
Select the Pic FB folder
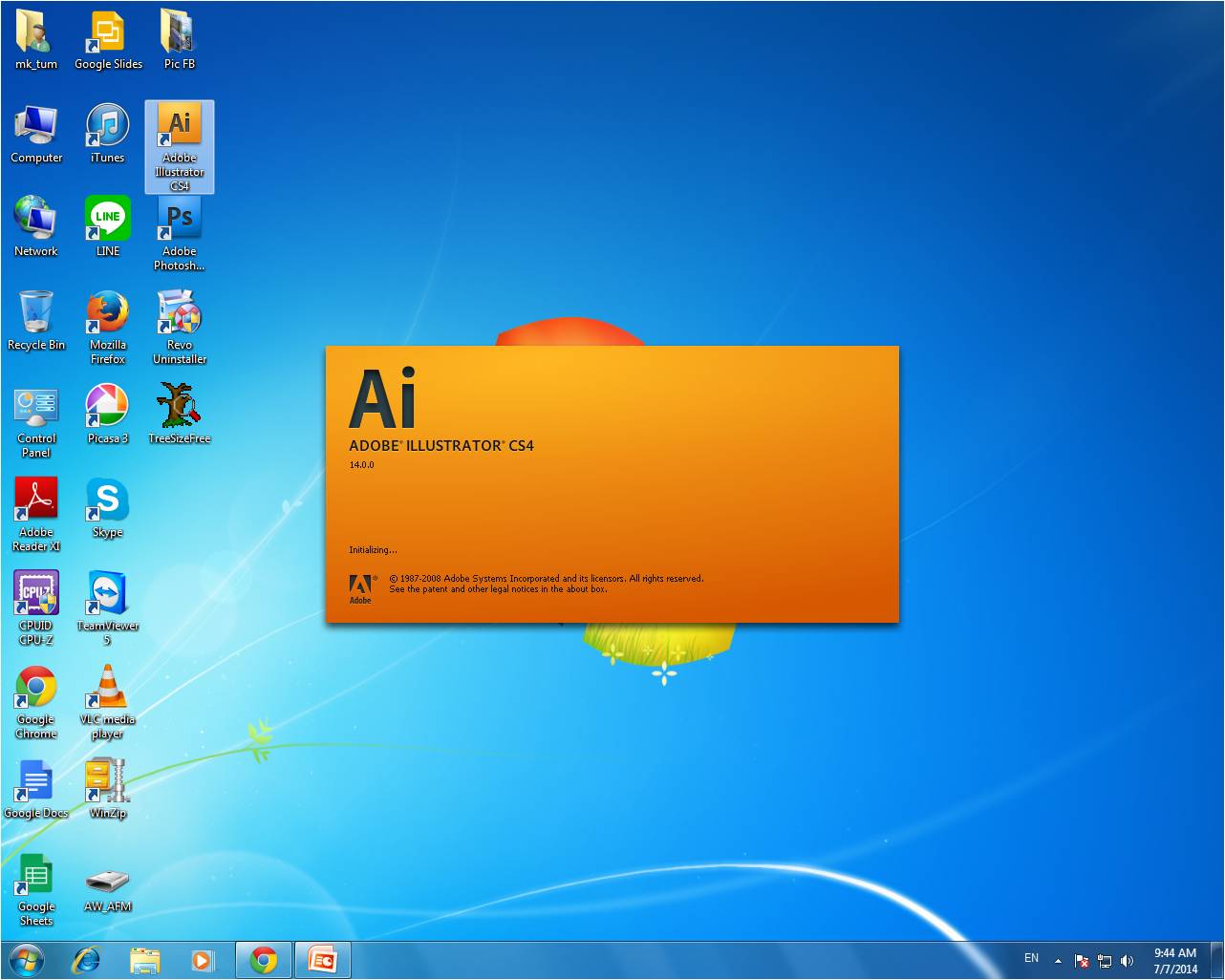tap(180, 40)
